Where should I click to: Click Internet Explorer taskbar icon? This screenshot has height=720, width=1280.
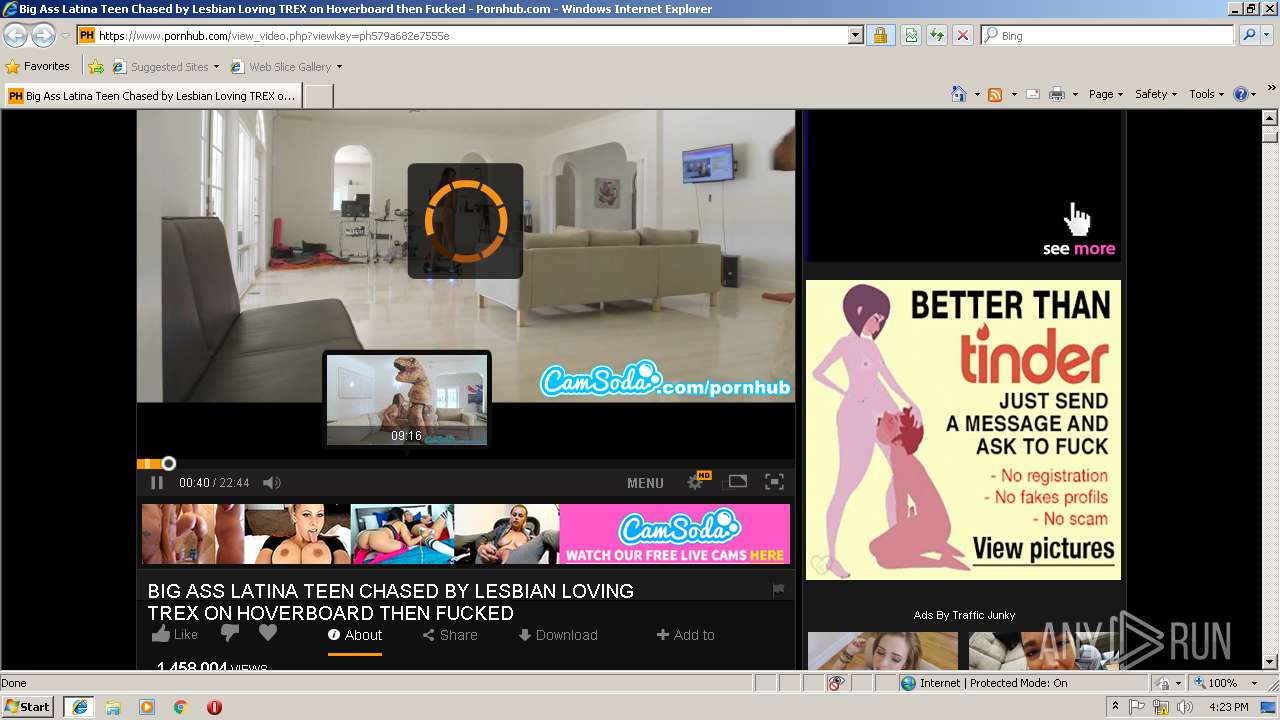(79, 707)
